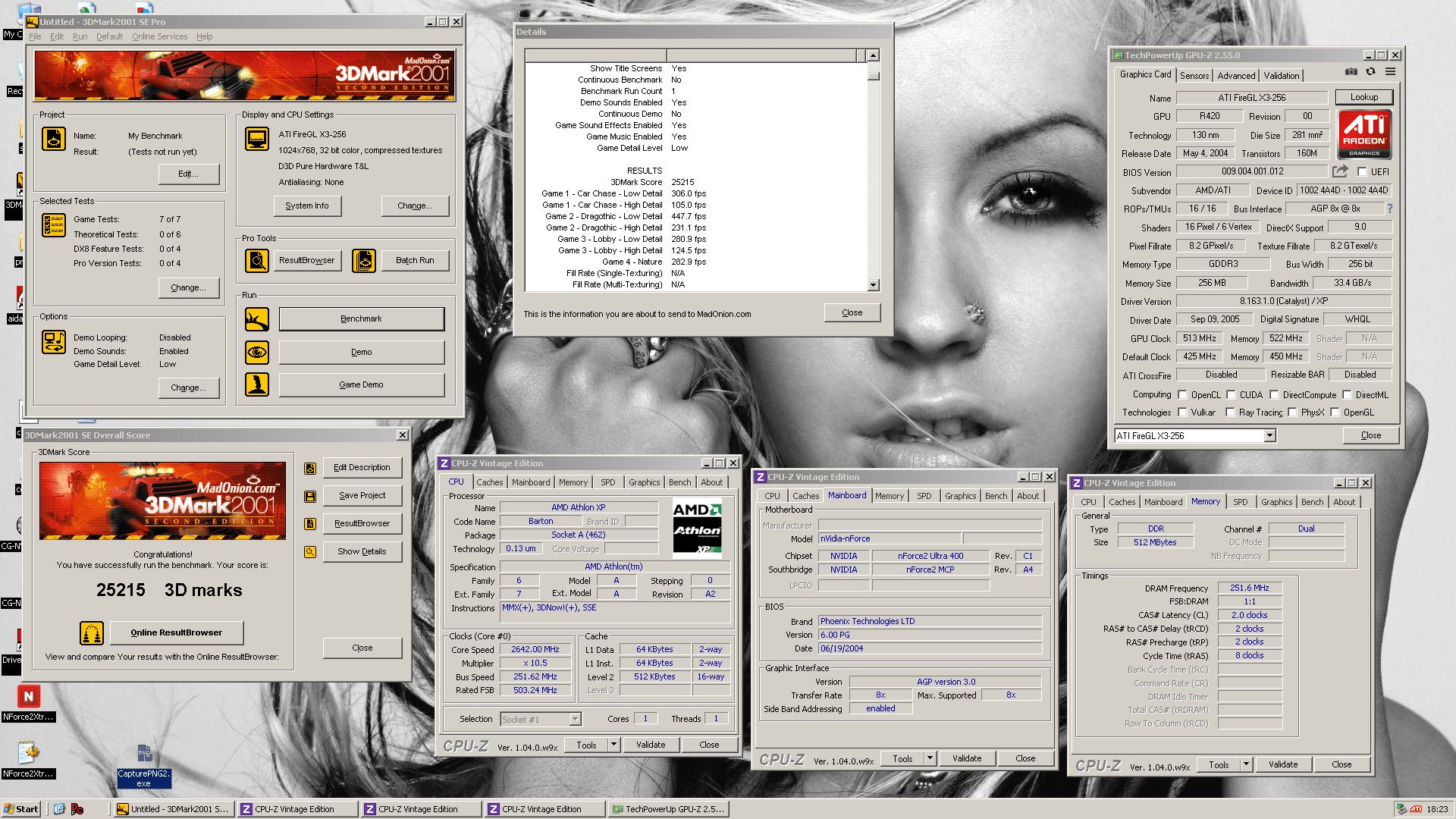Toggle the PhysX checkbox
1456x819 pixels.
point(1292,413)
